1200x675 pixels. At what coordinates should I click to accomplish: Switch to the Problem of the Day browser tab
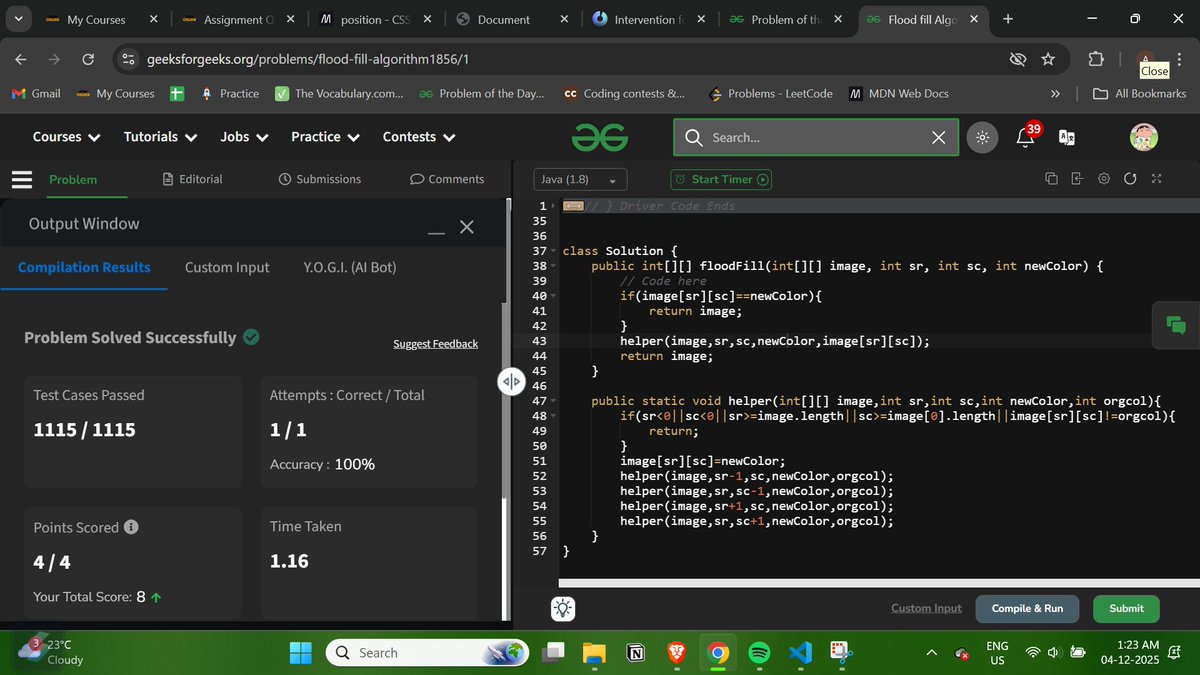[786, 19]
